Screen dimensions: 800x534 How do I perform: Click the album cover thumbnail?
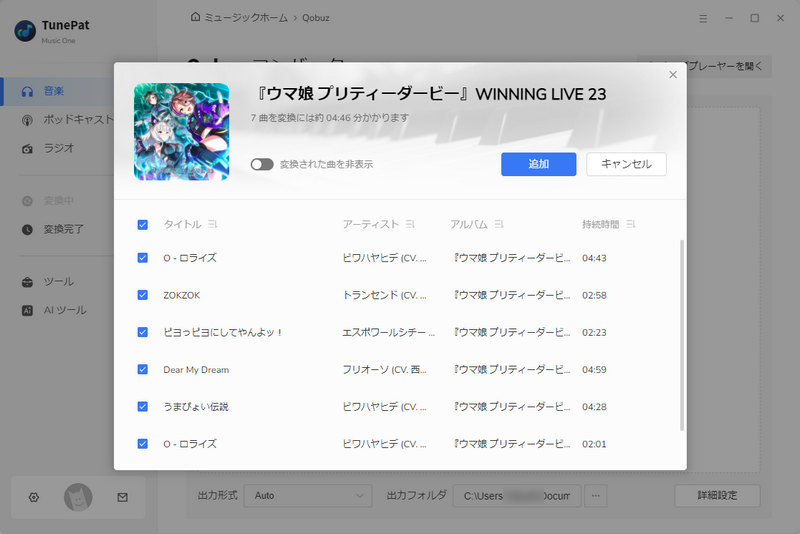click(182, 132)
